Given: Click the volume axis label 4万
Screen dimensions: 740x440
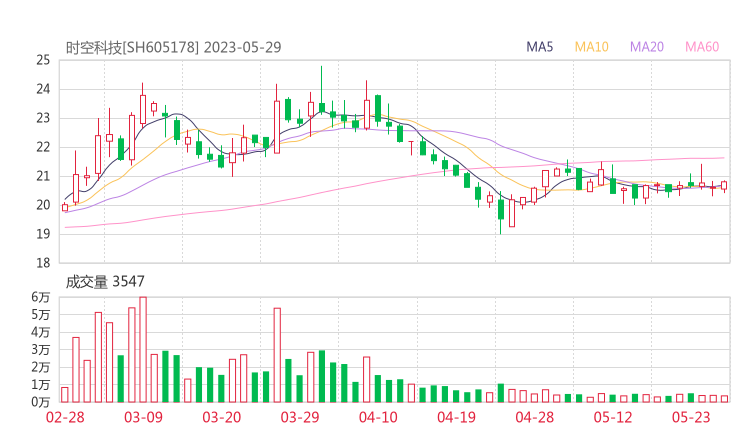Looking at the screenshot, I should click(x=41, y=332).
